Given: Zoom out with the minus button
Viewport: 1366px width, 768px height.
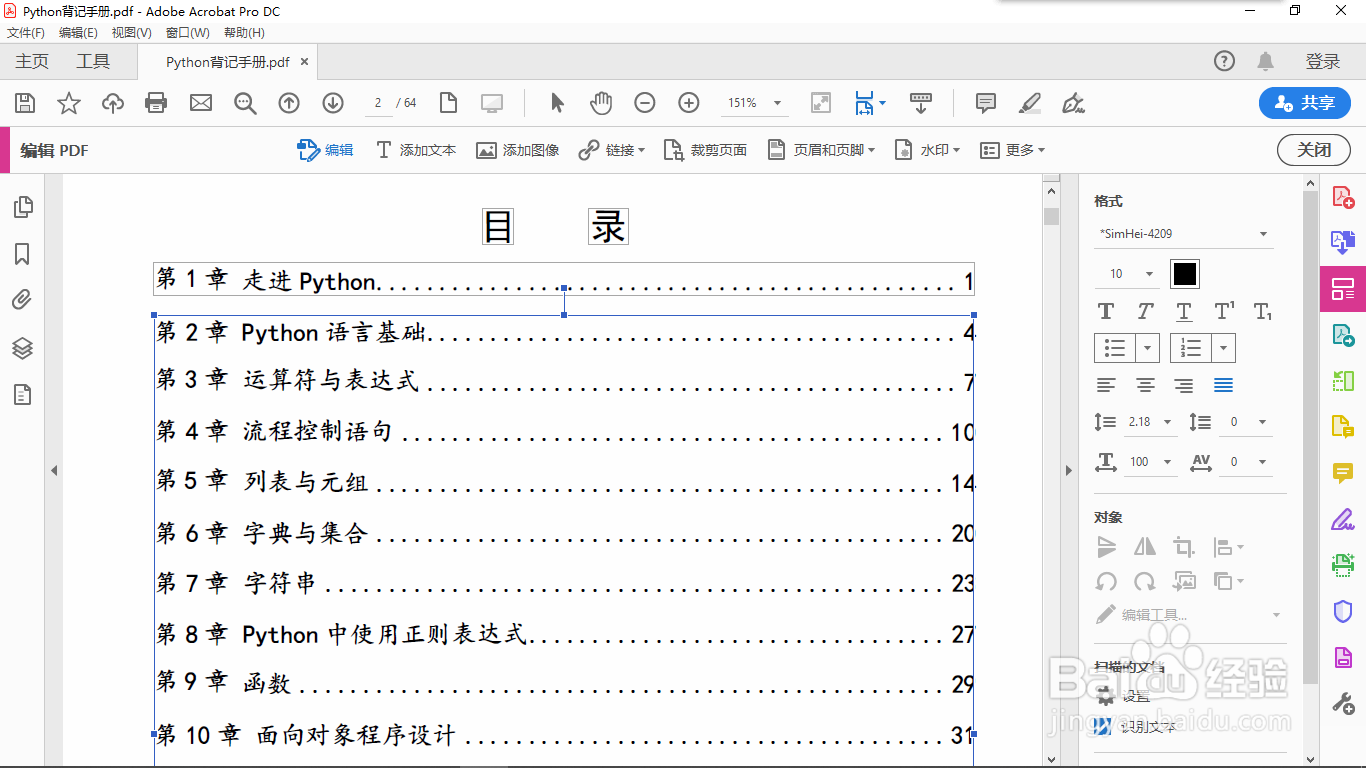Looking at the screenshot, I should [x=645, y=103].
